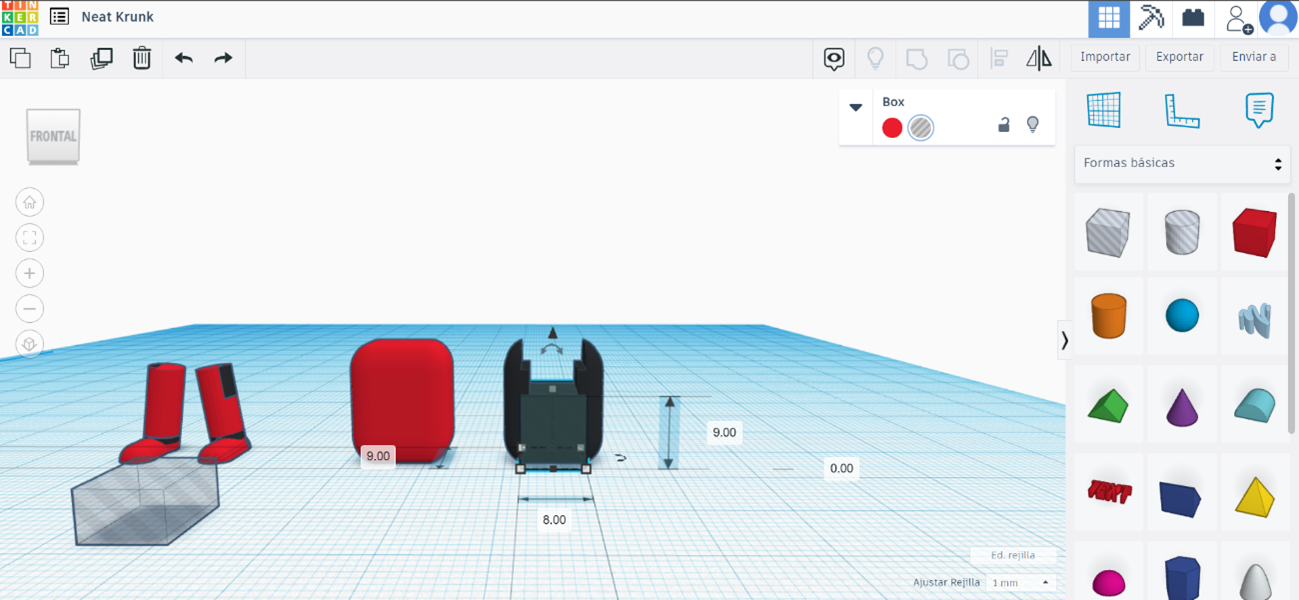This screenshot has height=600, width=1299.
Task: Select the Mirror/Flip tool
Action: tap(1039, 58)
